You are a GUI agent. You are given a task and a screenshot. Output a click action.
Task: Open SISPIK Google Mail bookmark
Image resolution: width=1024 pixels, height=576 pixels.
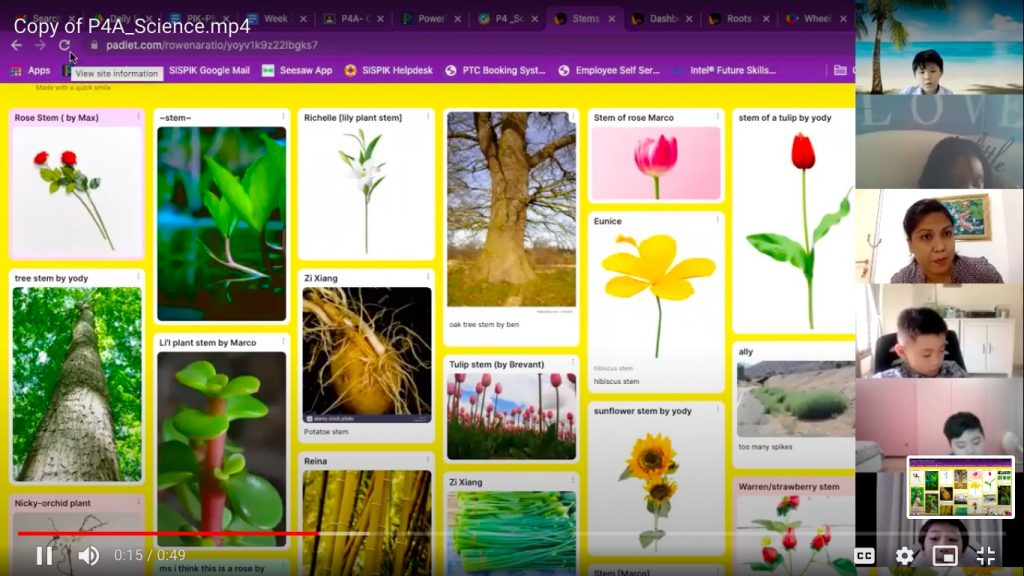pos(208,70)
